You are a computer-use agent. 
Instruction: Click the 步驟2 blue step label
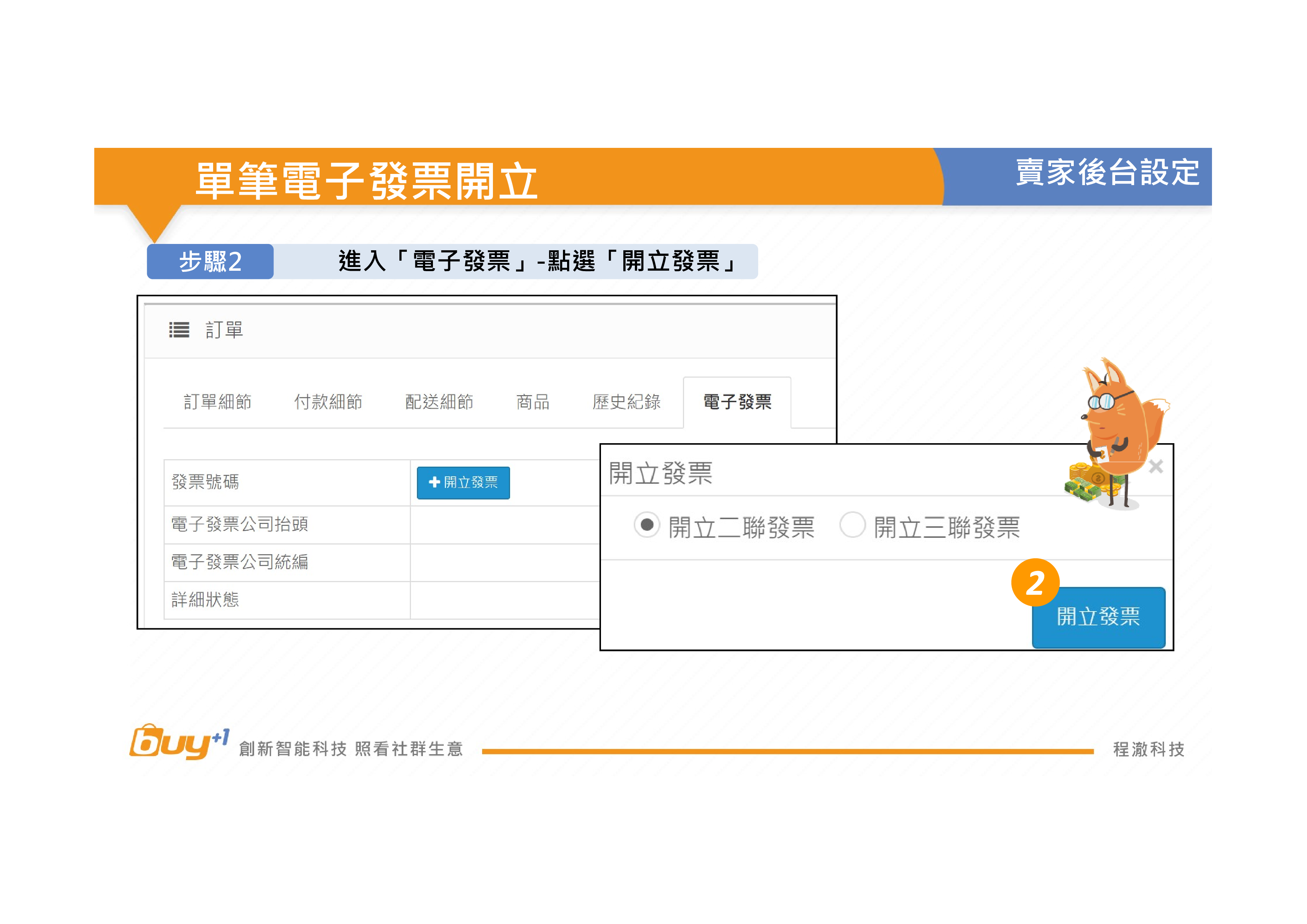click(210, 262)
